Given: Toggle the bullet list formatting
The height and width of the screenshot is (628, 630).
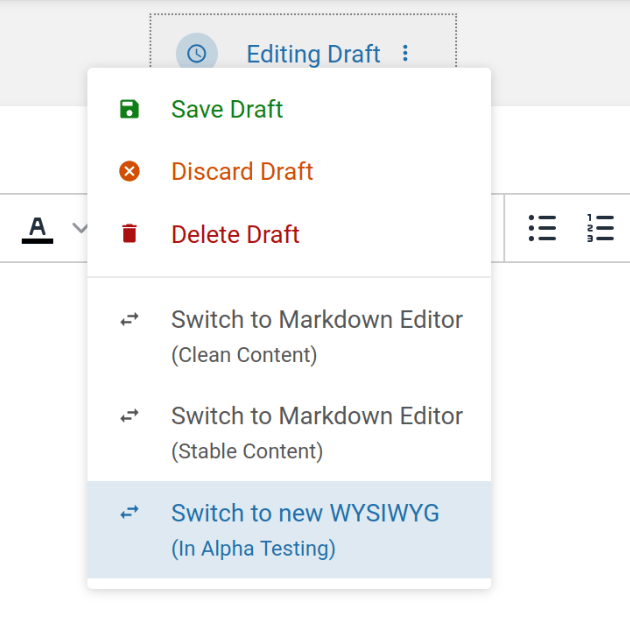Looking at the screenshot, I should coord(542,228).
